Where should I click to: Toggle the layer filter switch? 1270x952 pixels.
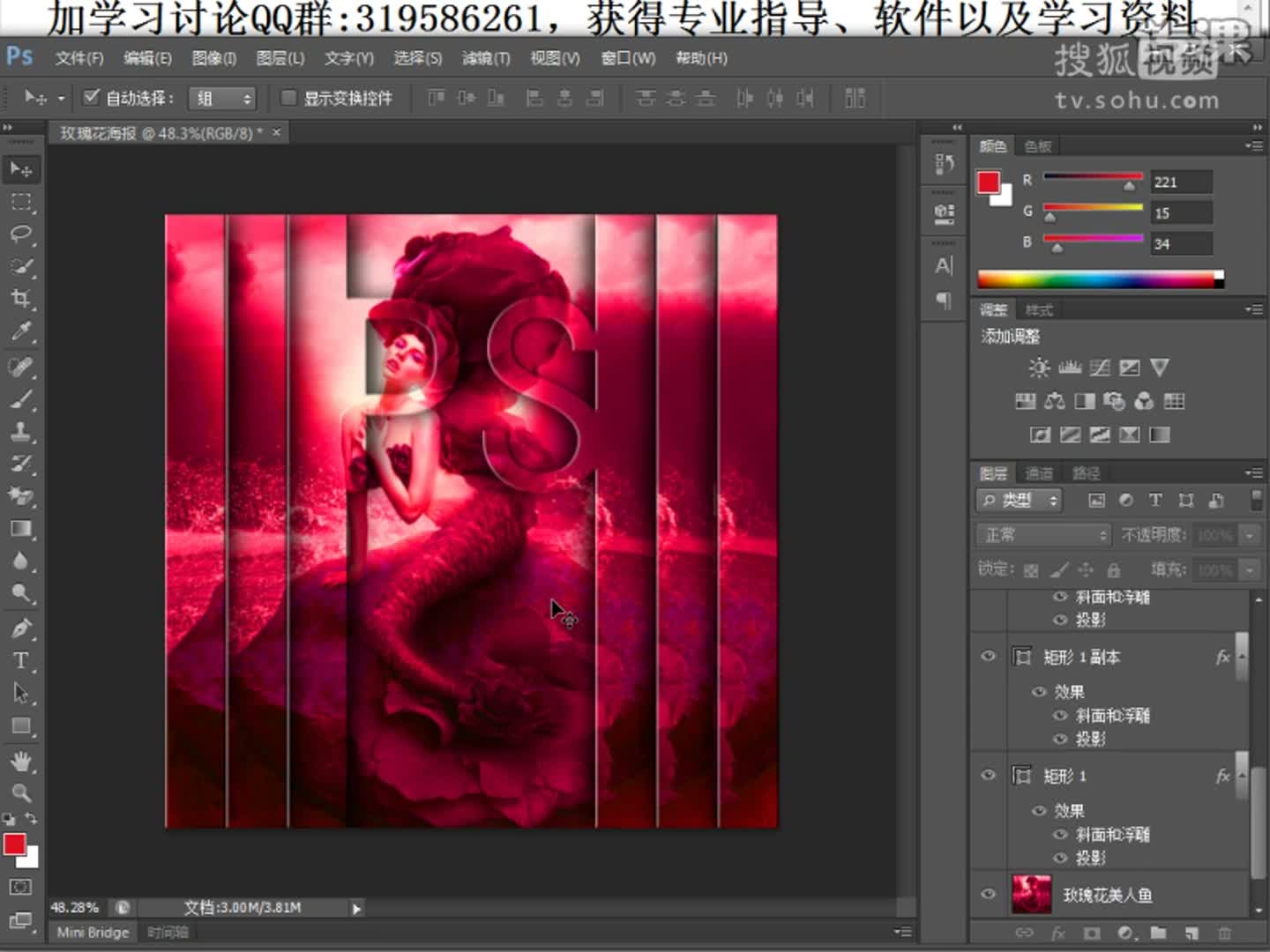coord(1256,500)
